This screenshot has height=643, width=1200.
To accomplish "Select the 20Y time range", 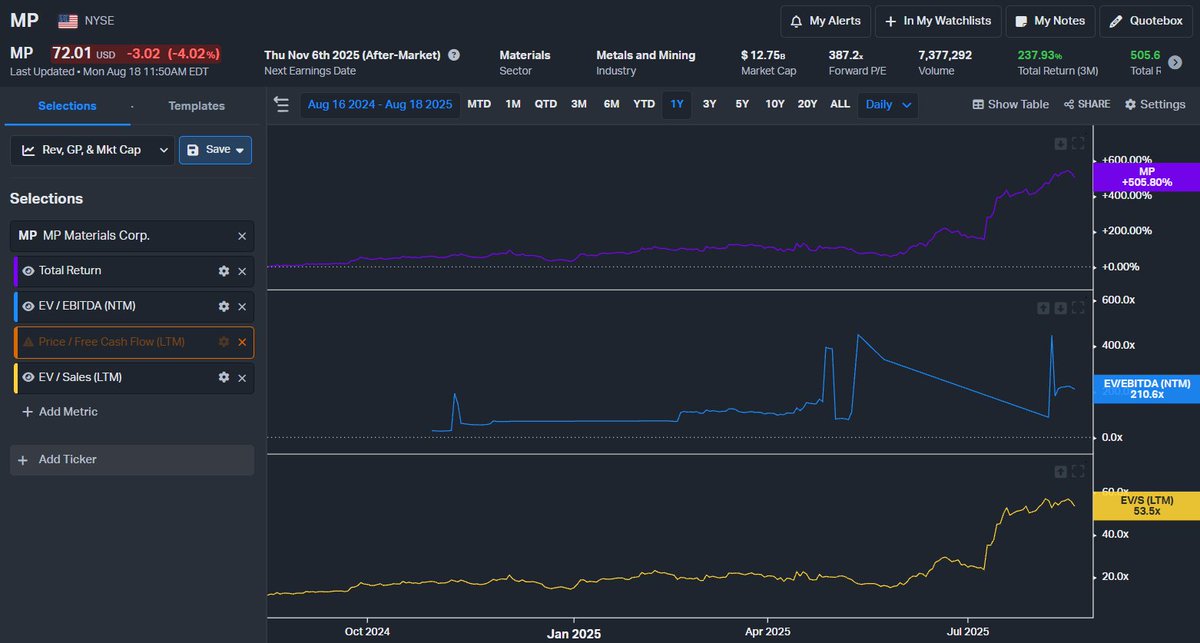I will pyautogui.click(x=807, y=104).
